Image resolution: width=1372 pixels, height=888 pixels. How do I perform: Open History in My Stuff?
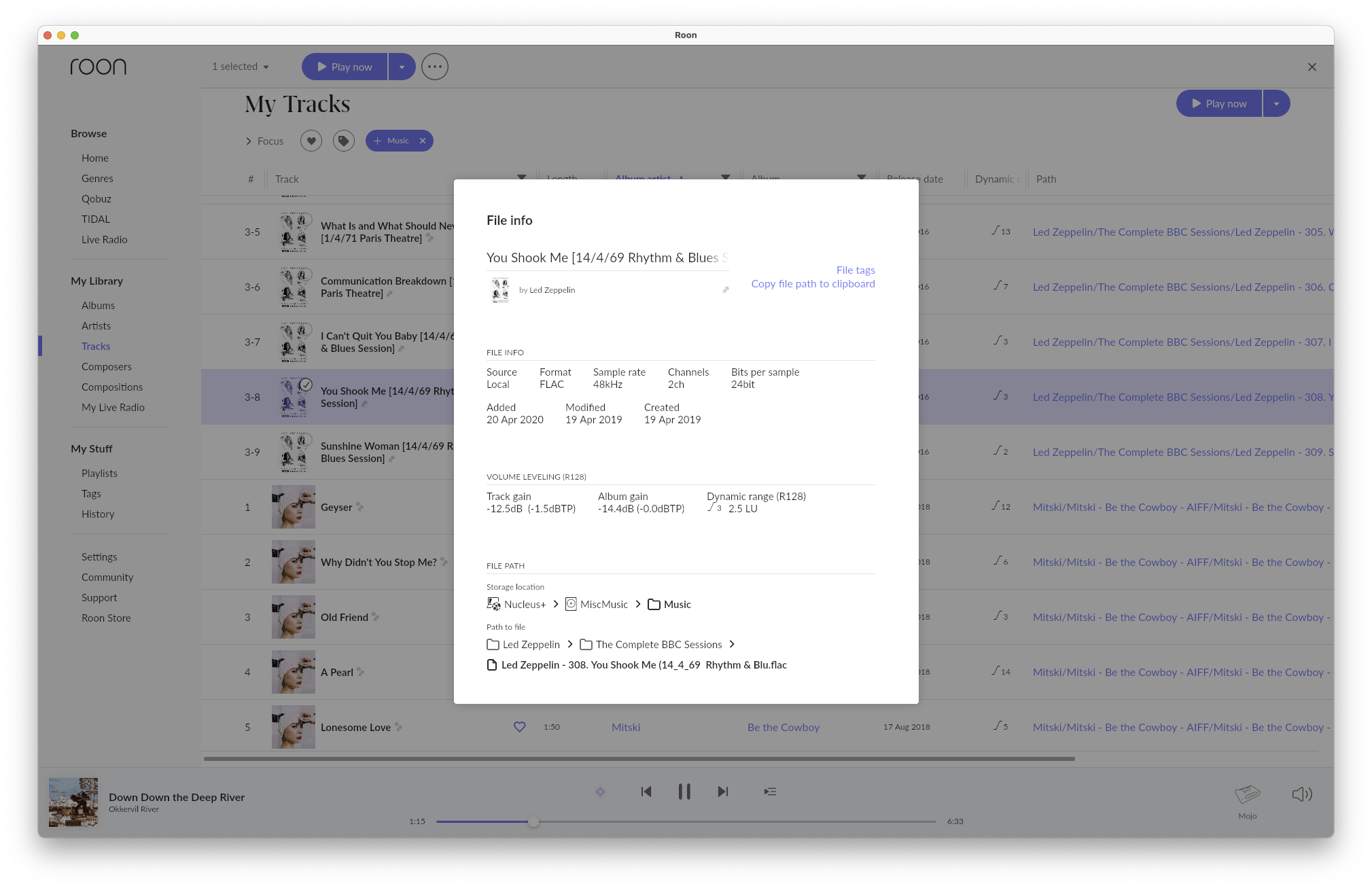(x=98, y=514)
